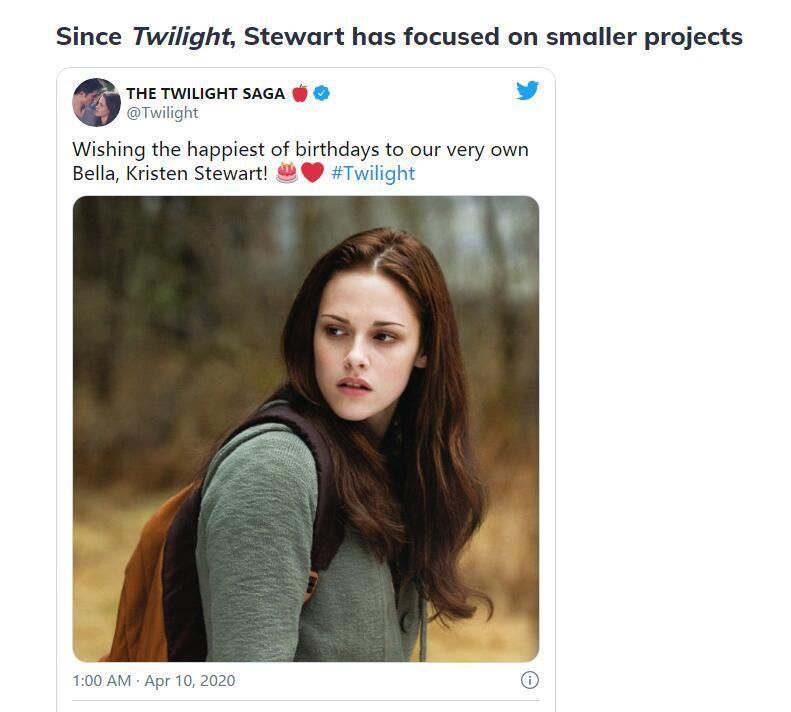Click the word 'Stewart' in the heading

pos(290,37)
